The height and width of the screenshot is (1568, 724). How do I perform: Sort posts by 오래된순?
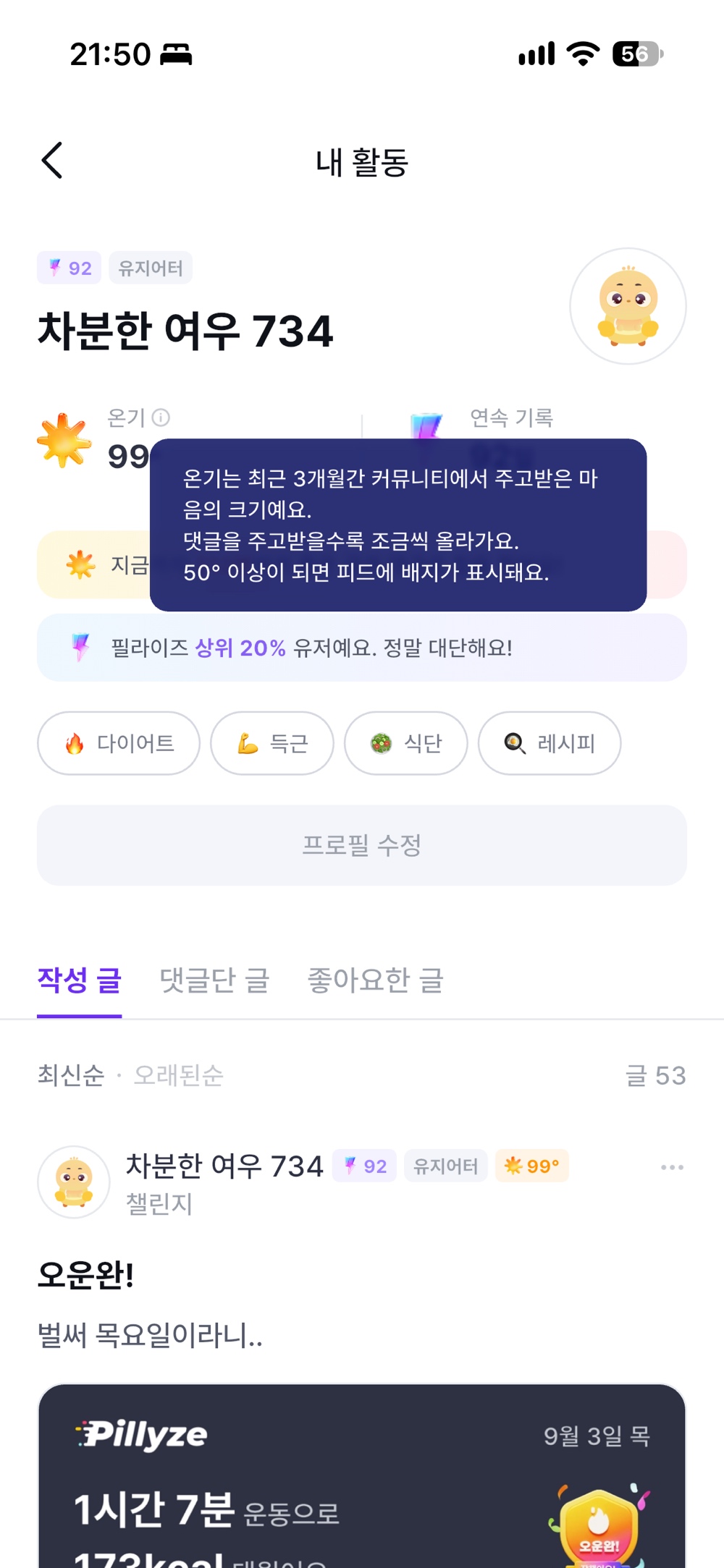click(x=179, y=1075)
